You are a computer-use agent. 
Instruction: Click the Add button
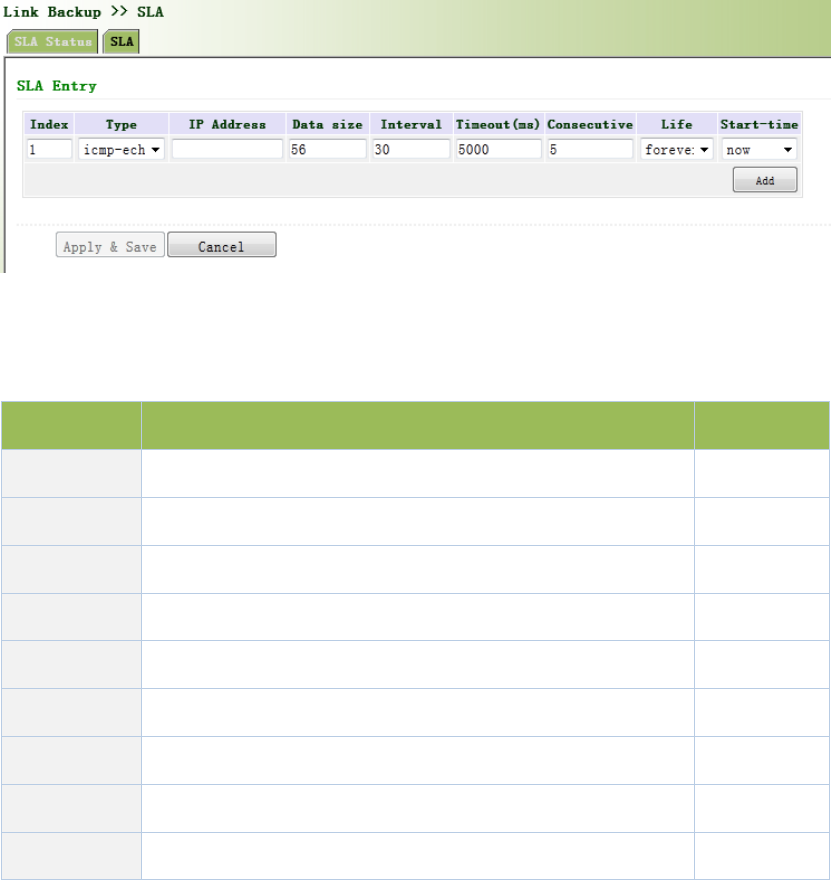(x=765, y=180)
